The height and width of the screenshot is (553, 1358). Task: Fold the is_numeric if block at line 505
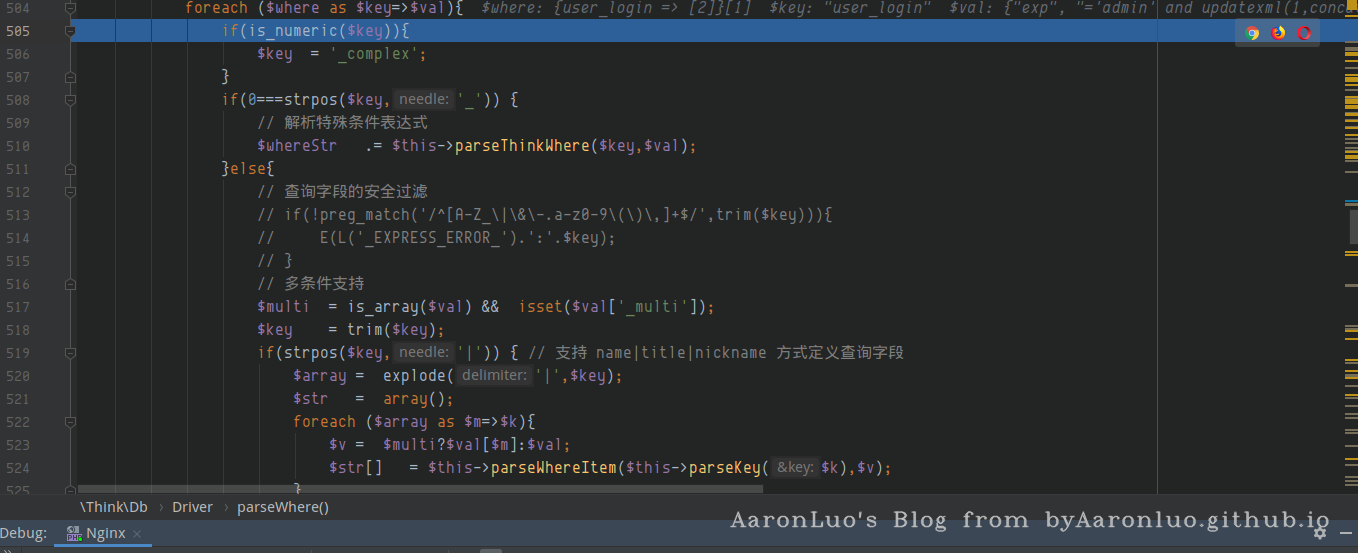70,31
